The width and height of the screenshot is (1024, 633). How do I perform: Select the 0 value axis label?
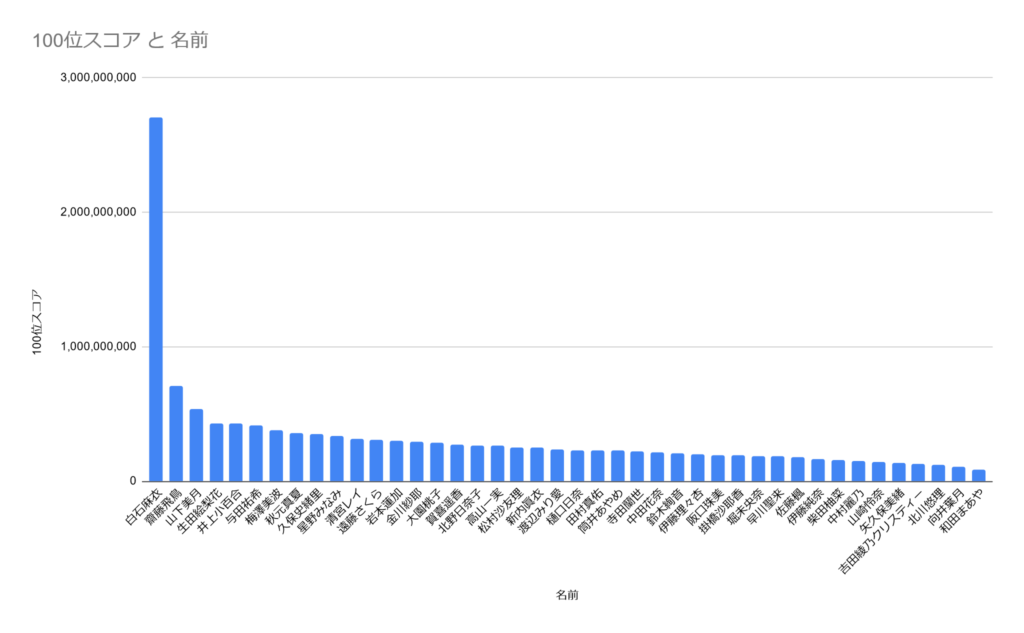[133, 481]
